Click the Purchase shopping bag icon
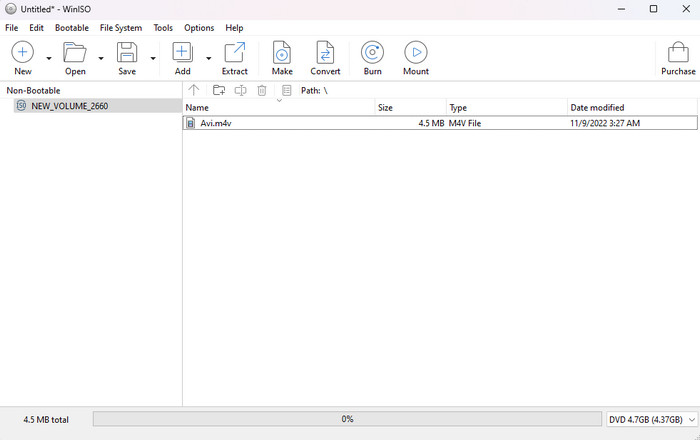The width and height of the screenshot is (700, 440). click(678, 52)
